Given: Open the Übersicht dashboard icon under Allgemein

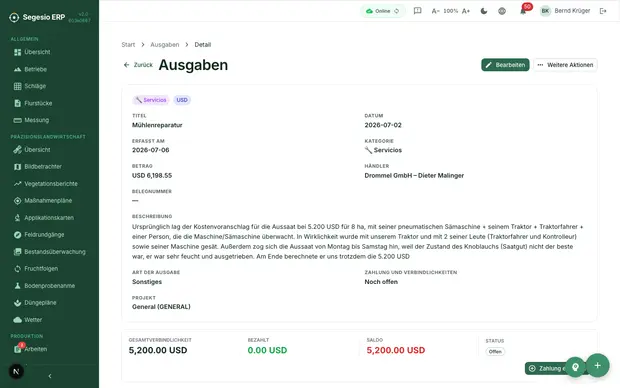Looking at the screenshot, I should pyautogui.click(x=17, y=52).
